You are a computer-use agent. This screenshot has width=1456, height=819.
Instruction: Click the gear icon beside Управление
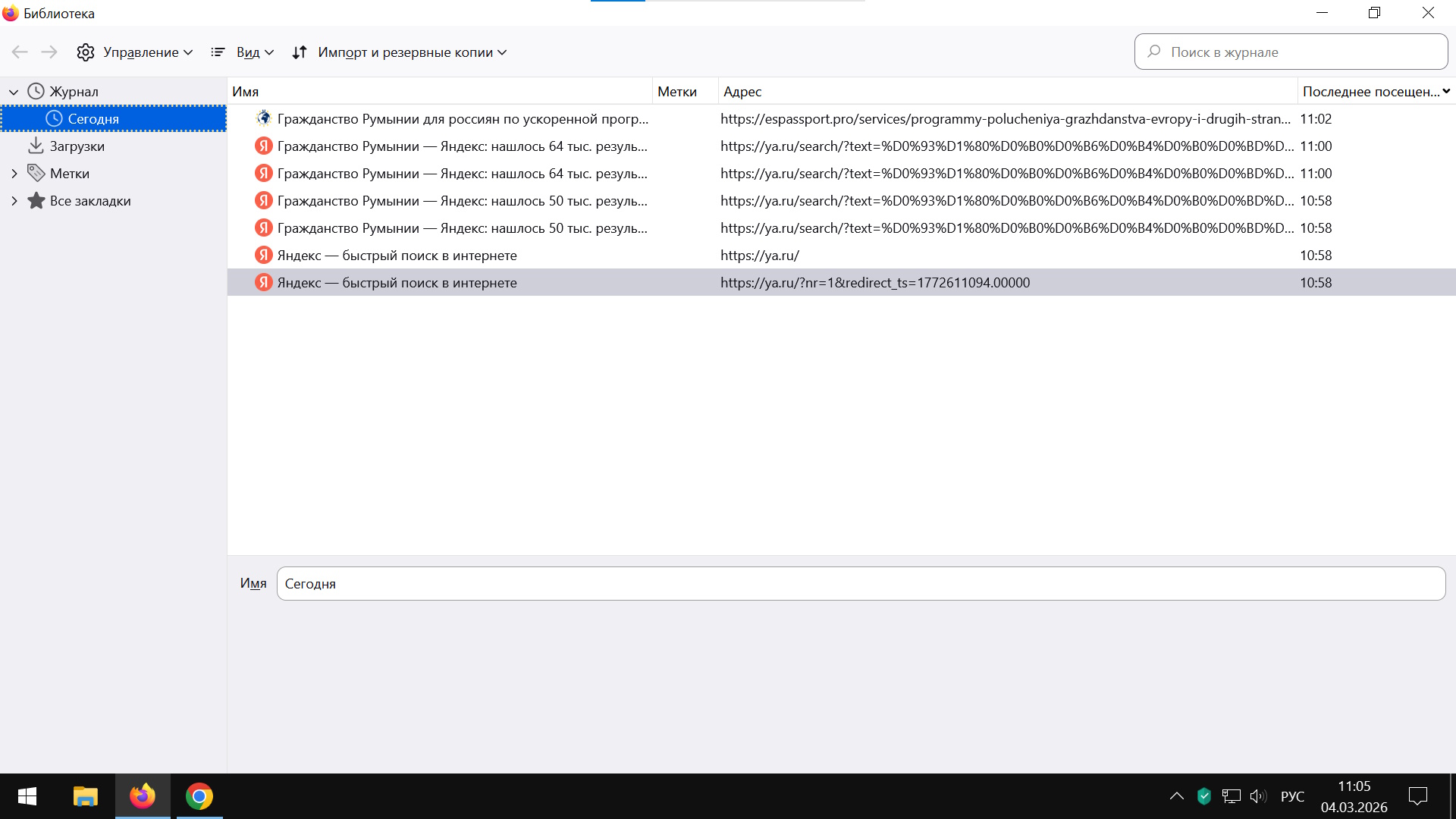[x=86, y=52]
